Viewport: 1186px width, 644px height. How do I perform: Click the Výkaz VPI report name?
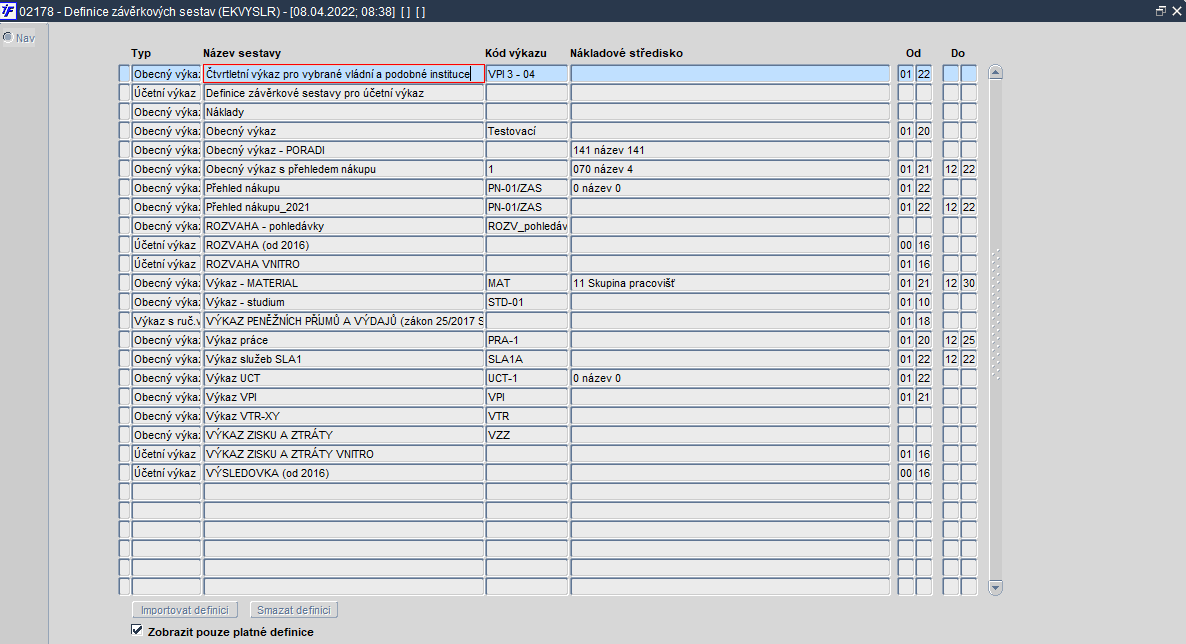pos(343,397)
